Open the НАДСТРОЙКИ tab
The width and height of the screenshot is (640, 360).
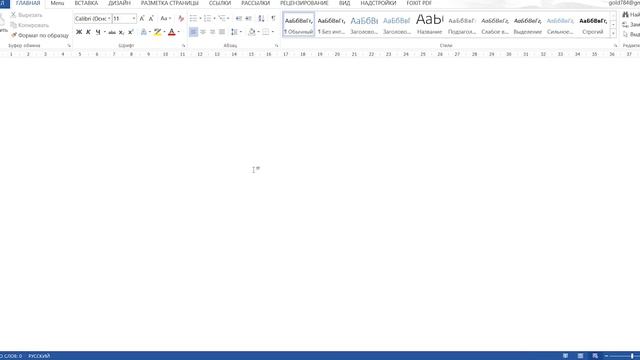378,3
